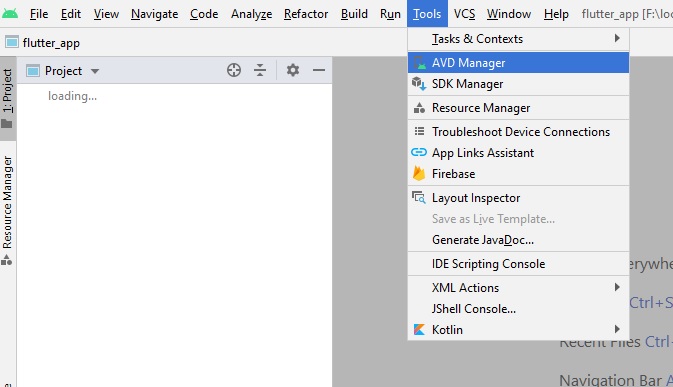
Task: Click the flutter_app module icon in navigation bar
Action: click(x=12, y=42)
